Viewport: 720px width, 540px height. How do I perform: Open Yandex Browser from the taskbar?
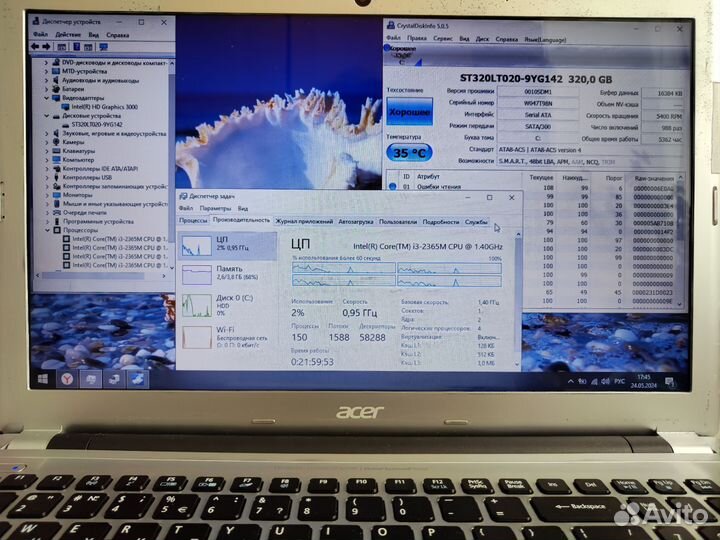pos(67,379)
